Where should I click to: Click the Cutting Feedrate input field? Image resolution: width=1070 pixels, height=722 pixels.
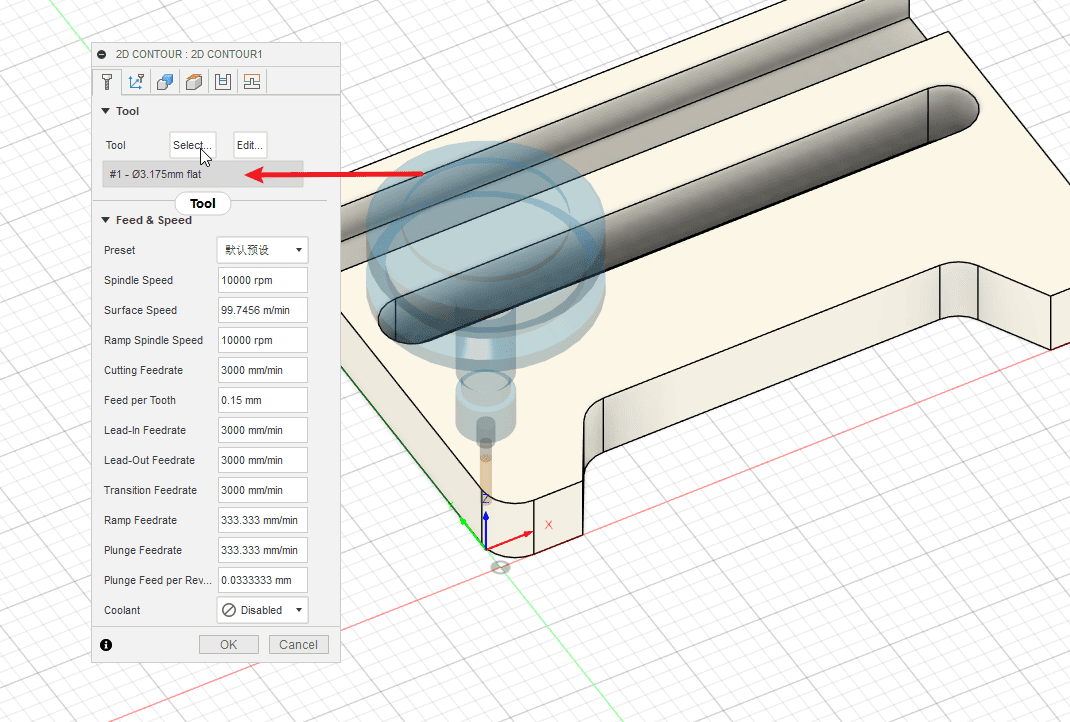click(262, 370)
